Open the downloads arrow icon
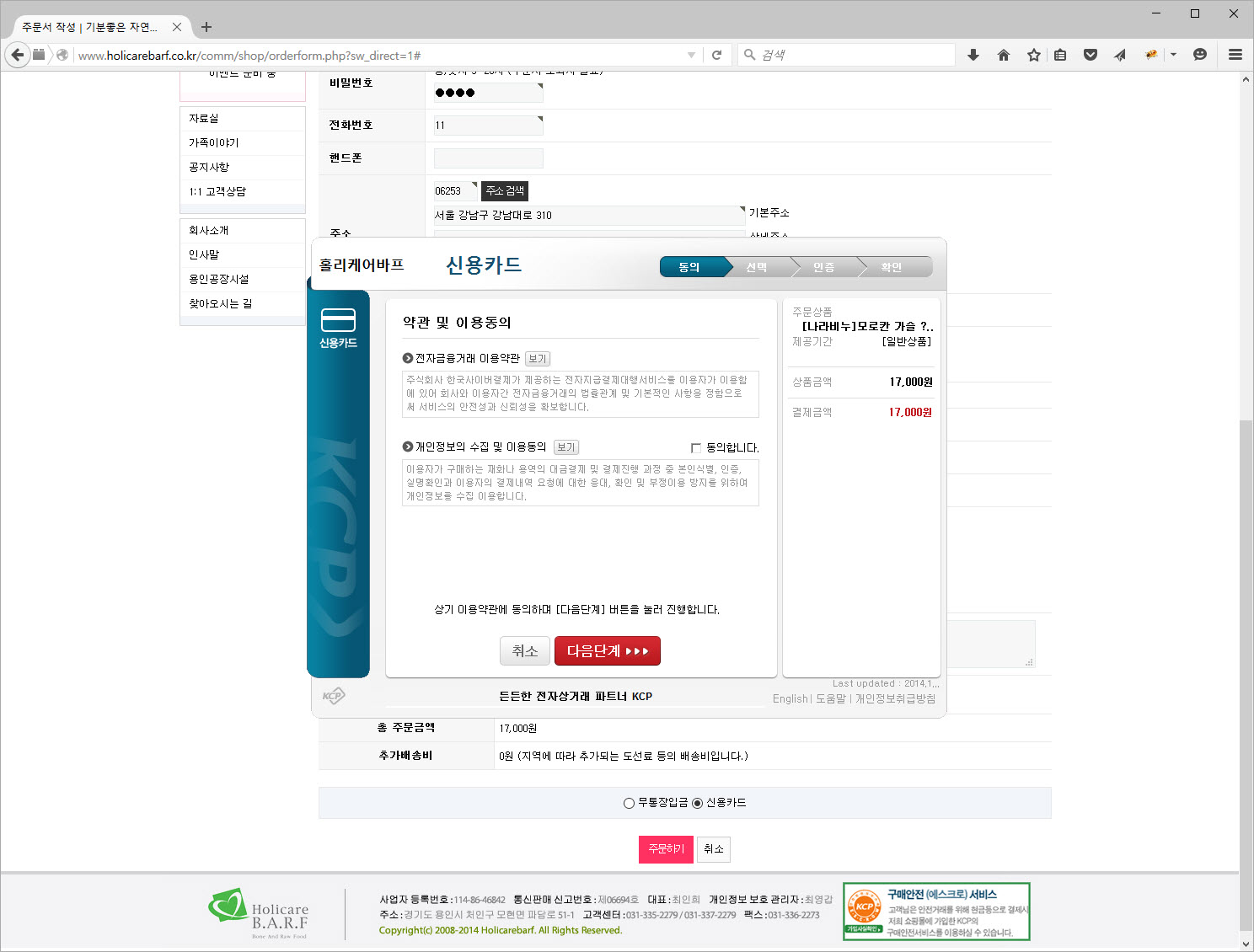The image size is (1254, 952). tap(973, 55)
